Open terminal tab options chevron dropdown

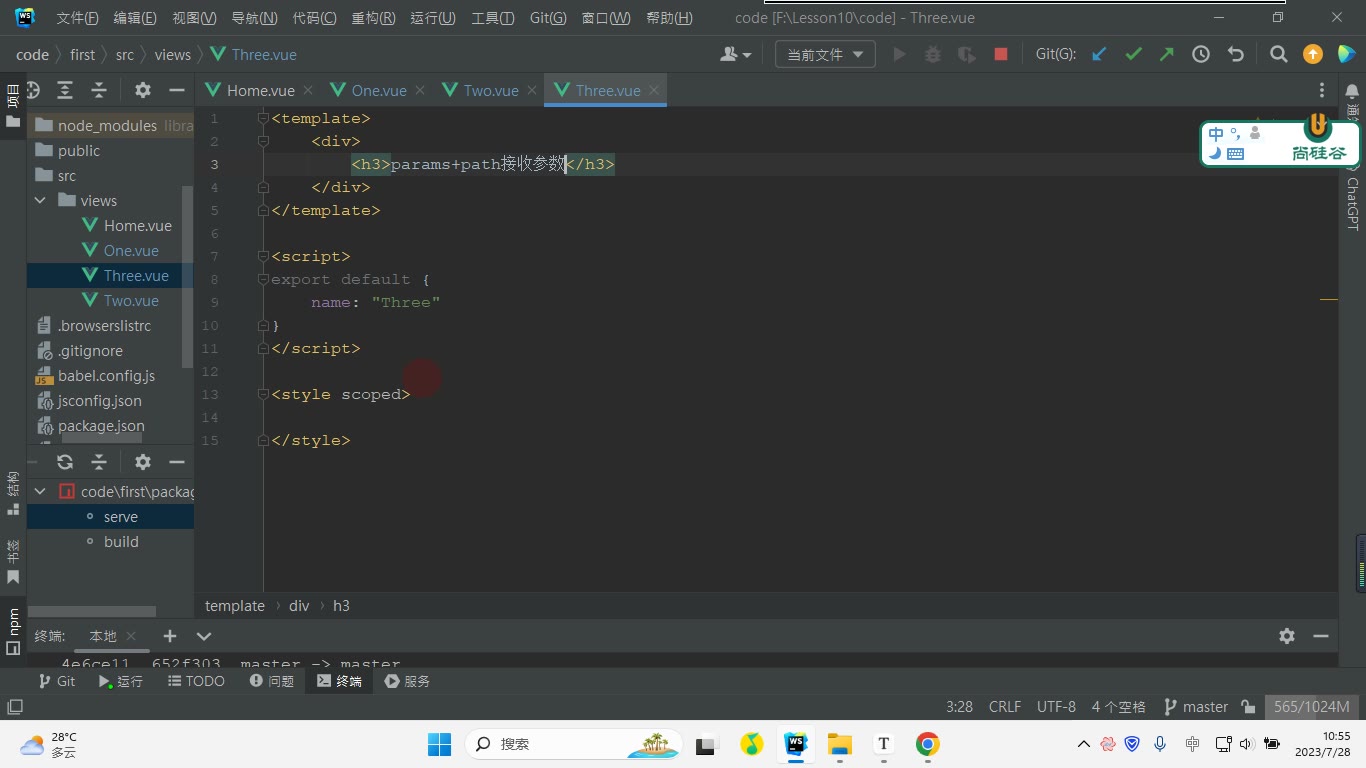click(x=204, y=636)
